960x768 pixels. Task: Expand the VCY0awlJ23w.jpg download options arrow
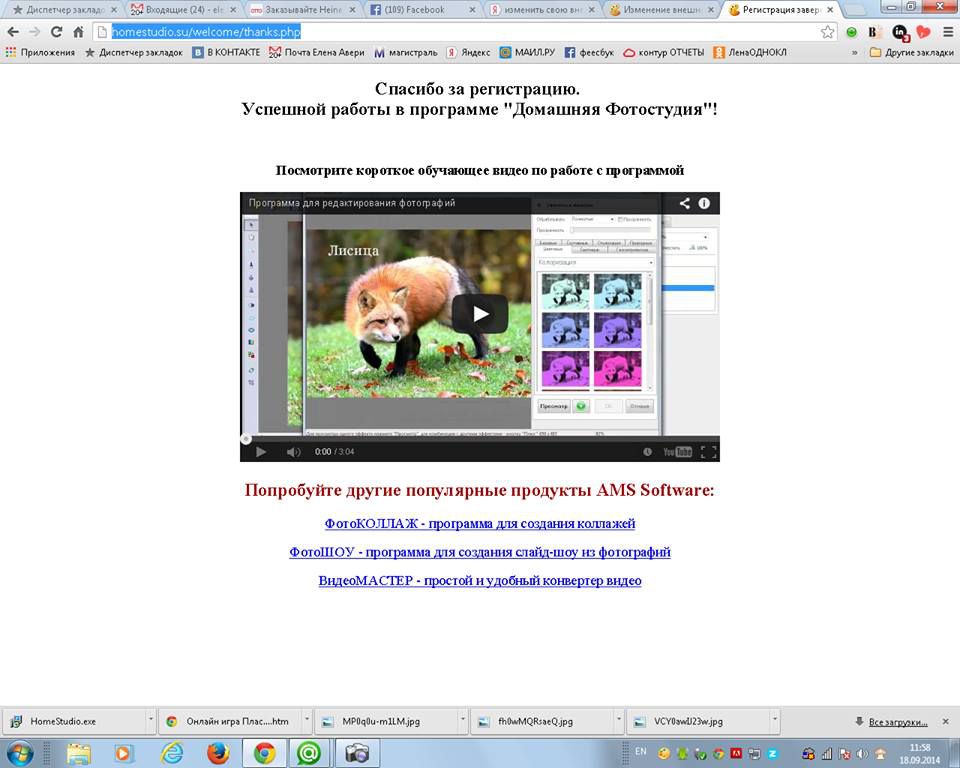pos(774,720)
